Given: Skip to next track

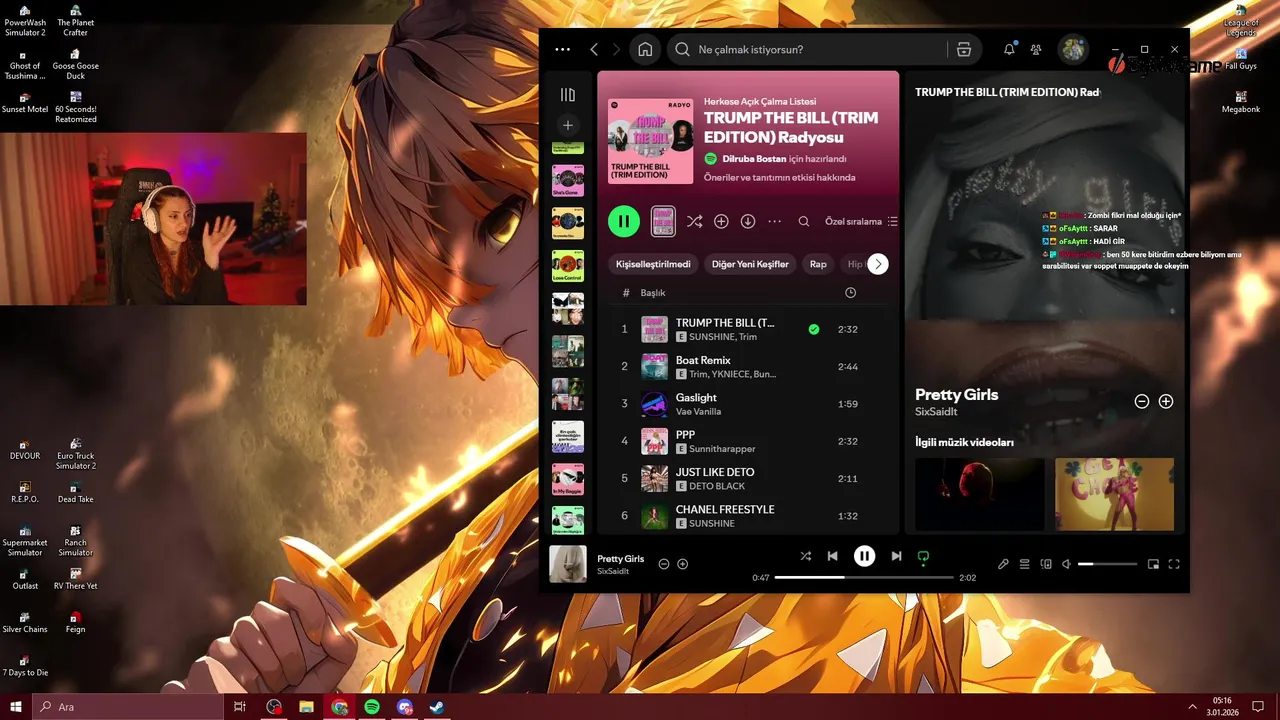Looking at the screenshot, I should click(896, 556).
